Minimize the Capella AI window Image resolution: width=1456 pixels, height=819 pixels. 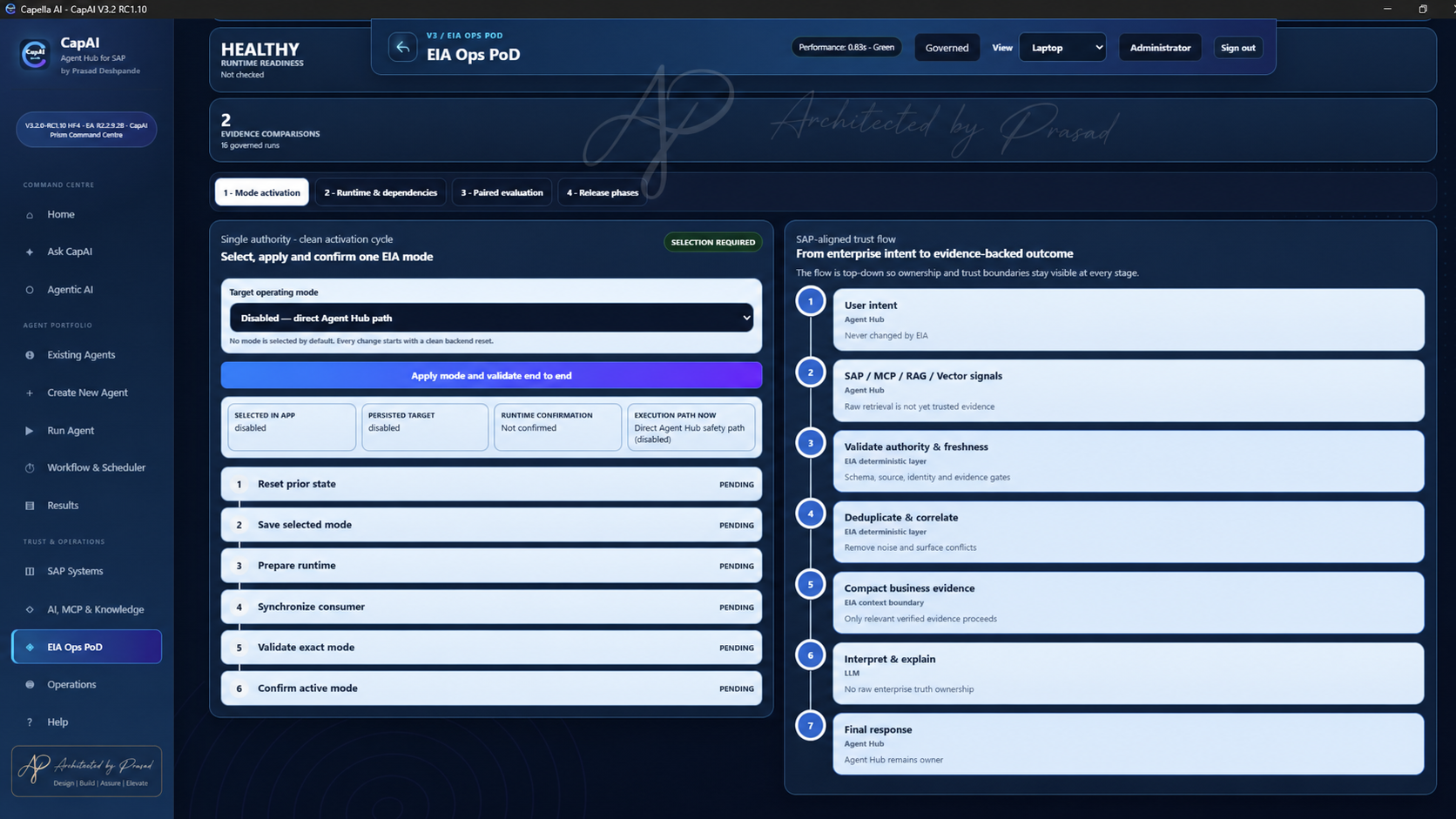1387,9
